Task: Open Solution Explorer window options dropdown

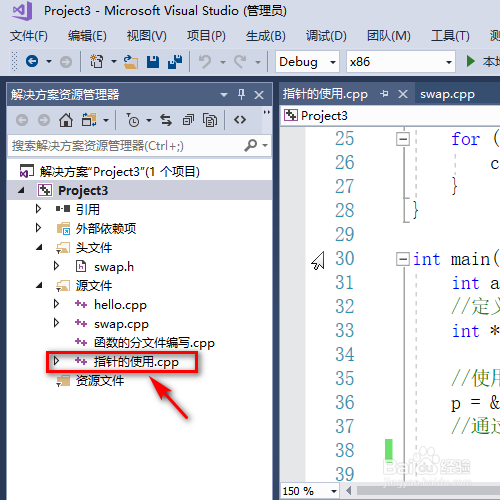Action: coord(224,95)
